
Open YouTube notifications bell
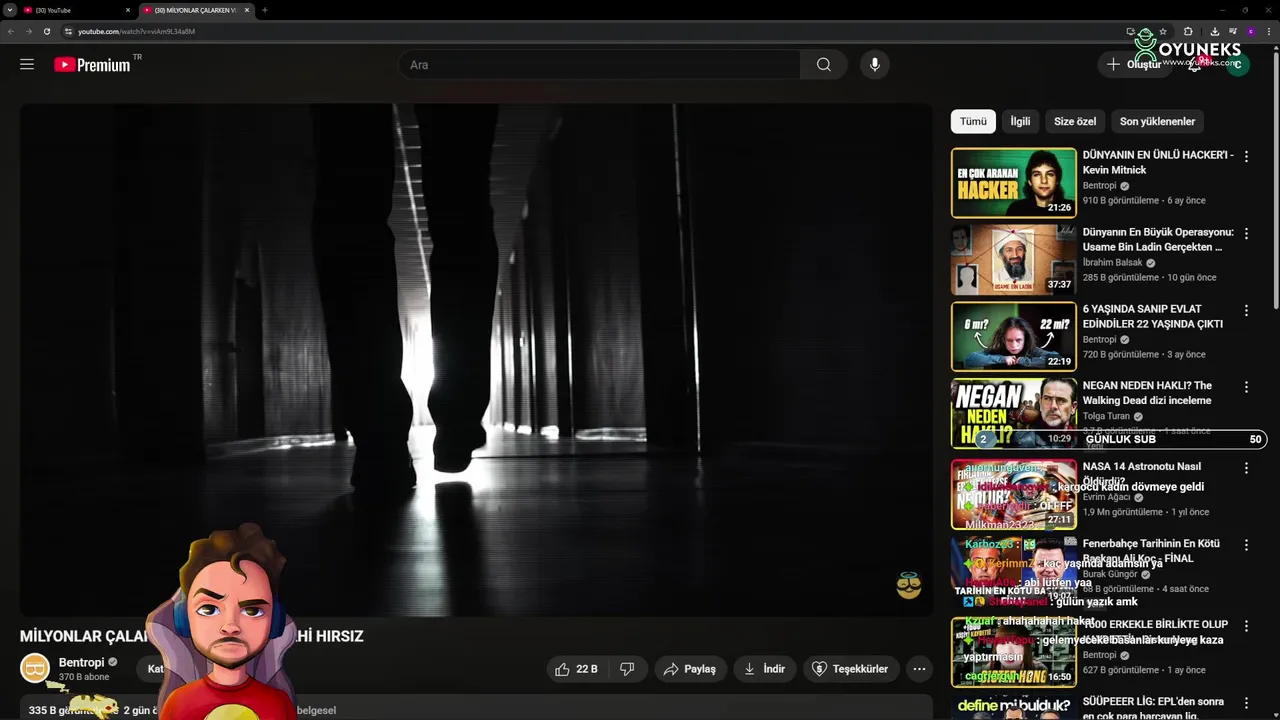[1194, 65]
